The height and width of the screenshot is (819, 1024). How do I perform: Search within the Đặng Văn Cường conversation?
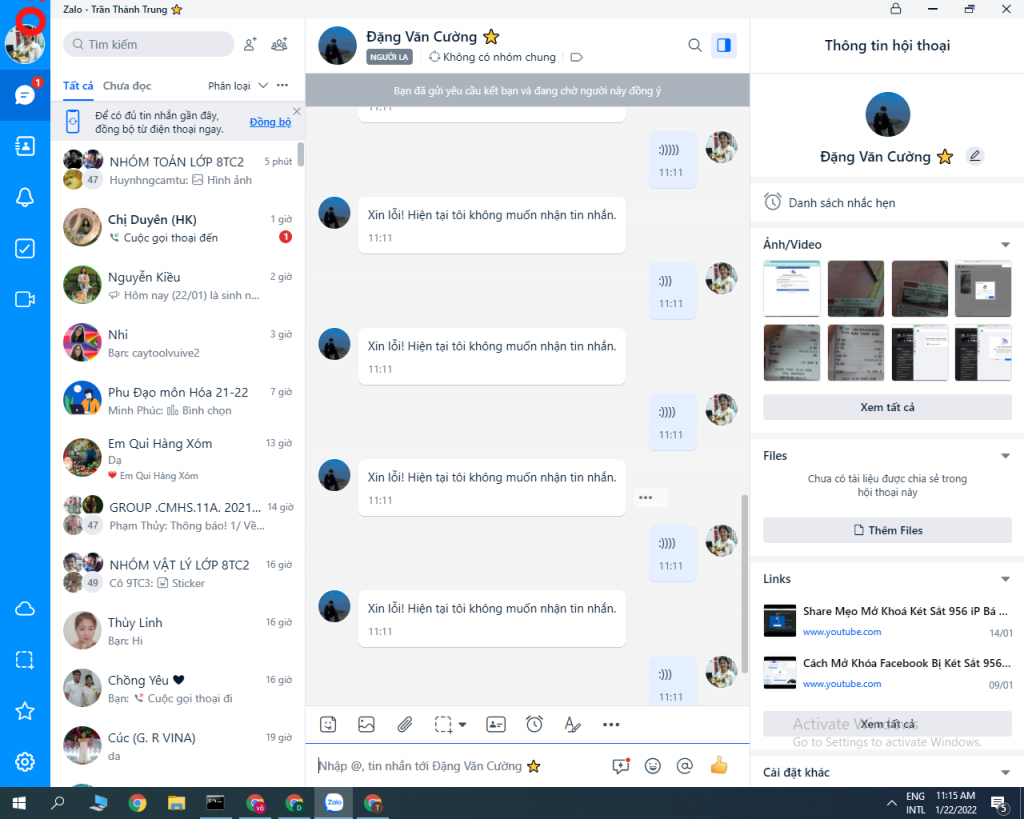[695, 45]
